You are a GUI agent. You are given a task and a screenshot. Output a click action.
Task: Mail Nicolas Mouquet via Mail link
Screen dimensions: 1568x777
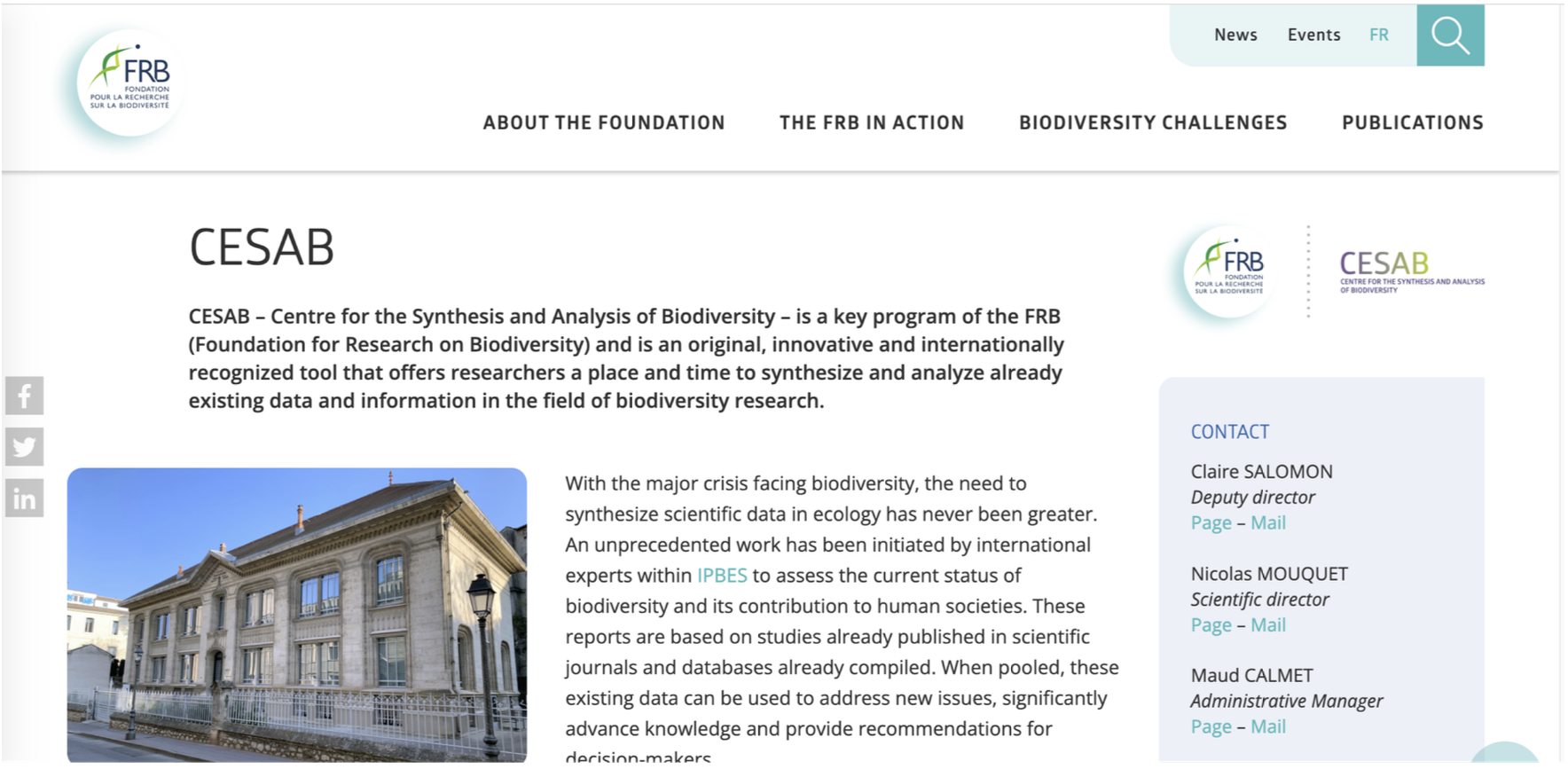(1268, 625)
